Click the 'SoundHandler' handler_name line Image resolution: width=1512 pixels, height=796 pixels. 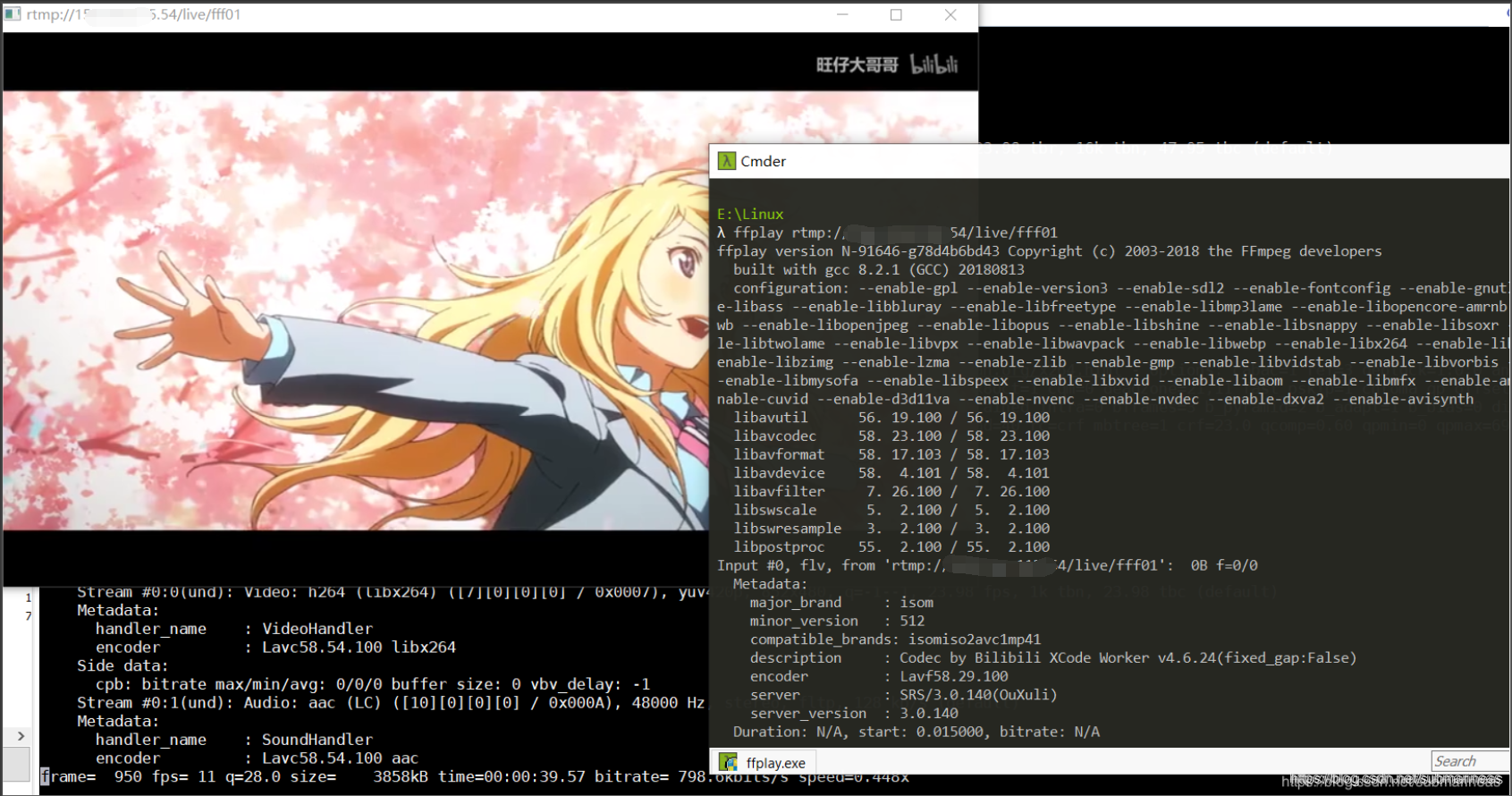click(x=234, y=740)
